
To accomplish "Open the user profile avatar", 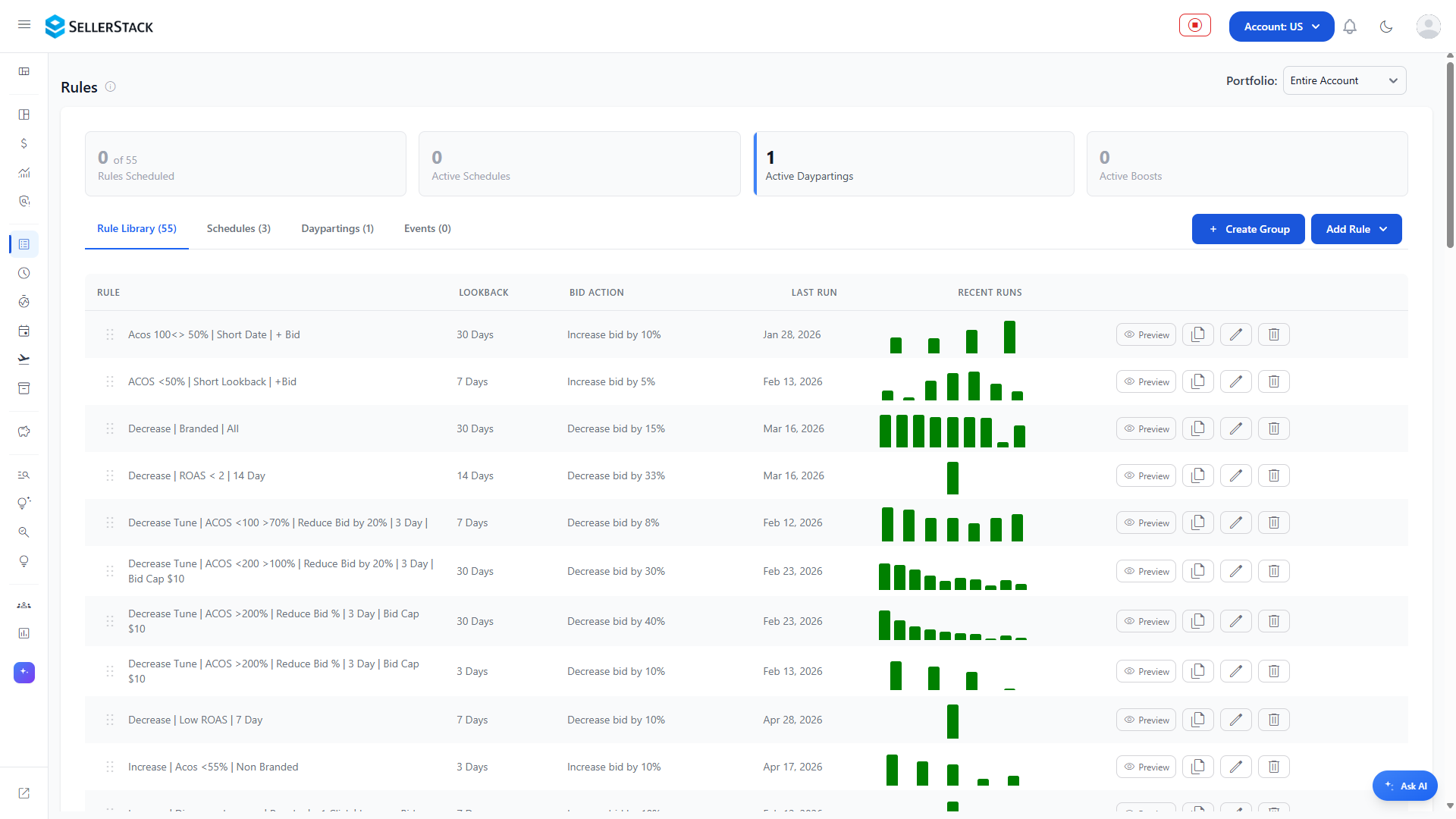I will 1429,27.
